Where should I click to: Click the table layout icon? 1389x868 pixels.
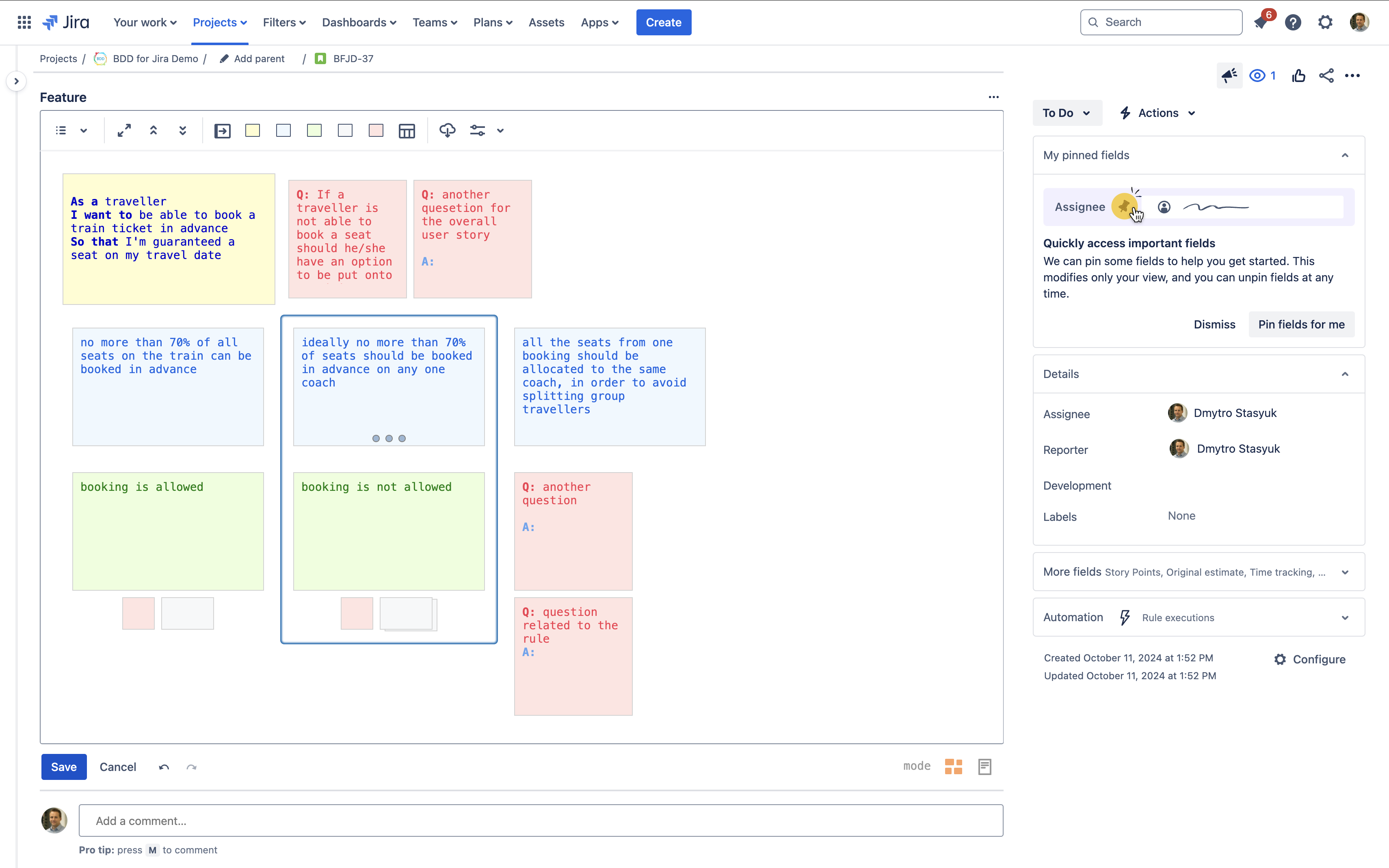pos(407,131)
